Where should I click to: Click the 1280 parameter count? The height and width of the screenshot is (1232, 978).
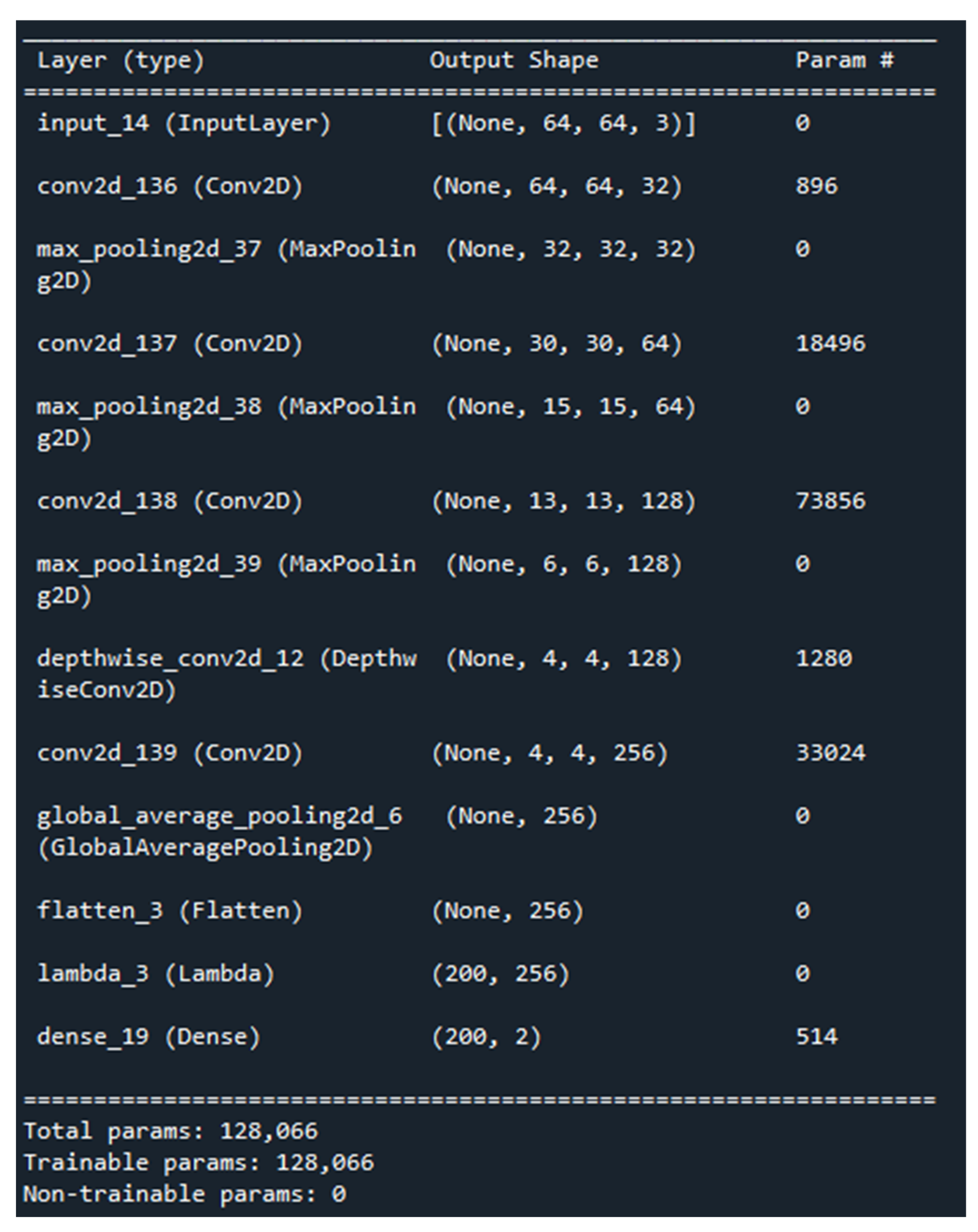pos(823,658)
